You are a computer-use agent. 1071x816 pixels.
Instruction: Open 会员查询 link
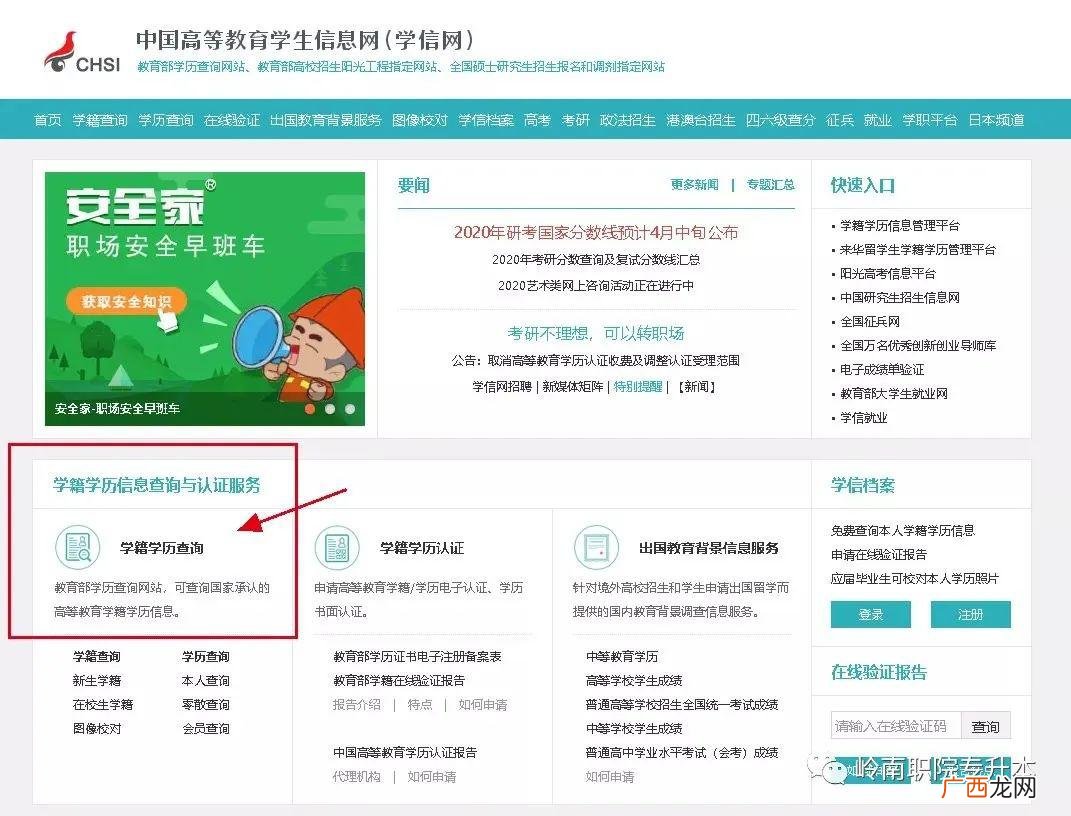[206, 729]
